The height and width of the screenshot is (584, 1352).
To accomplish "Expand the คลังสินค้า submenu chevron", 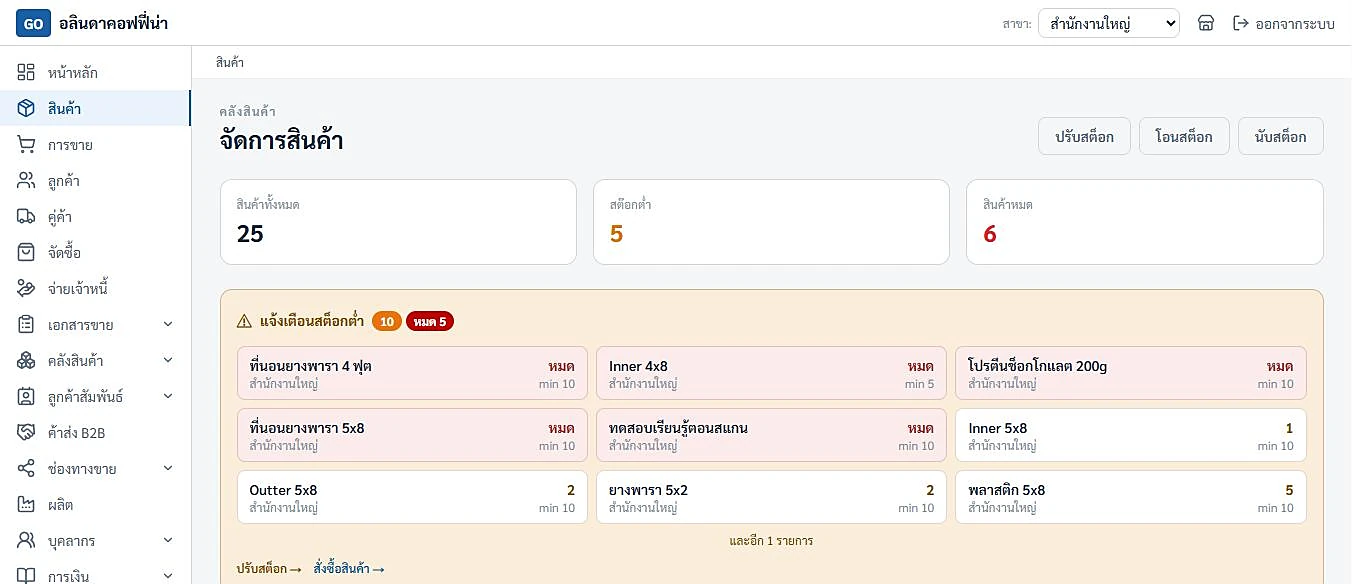I will pyautogui.click(x=168, y=361).
